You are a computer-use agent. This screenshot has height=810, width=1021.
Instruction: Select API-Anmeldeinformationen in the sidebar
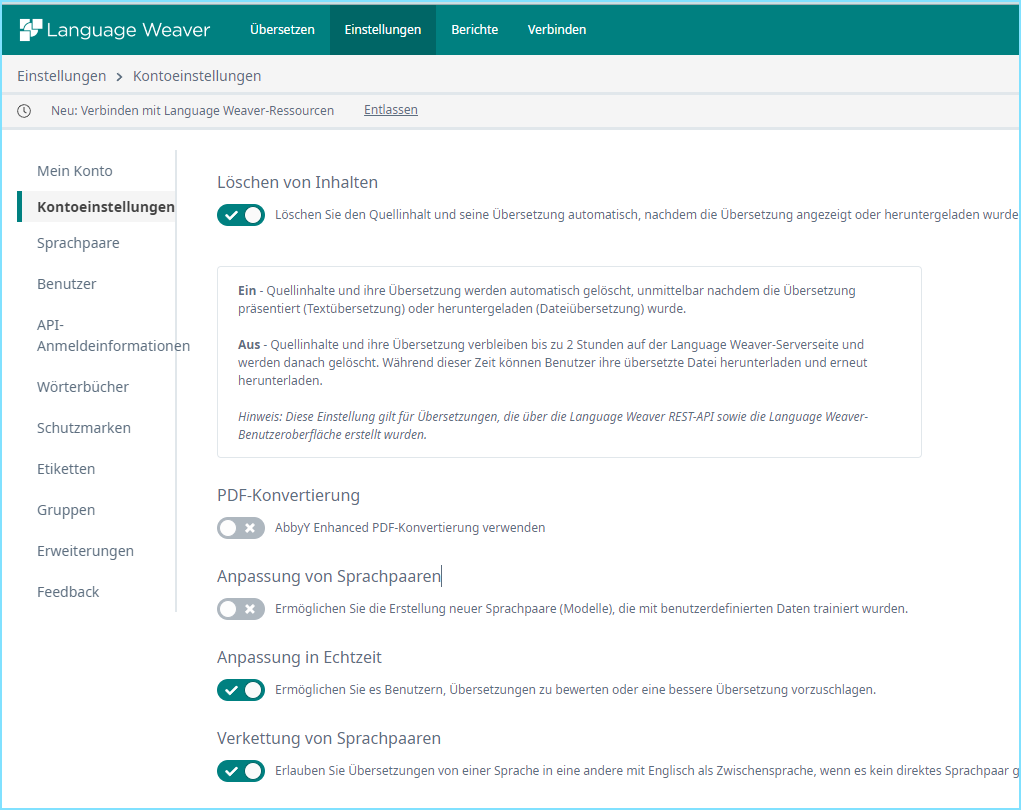tap(113, 335)
